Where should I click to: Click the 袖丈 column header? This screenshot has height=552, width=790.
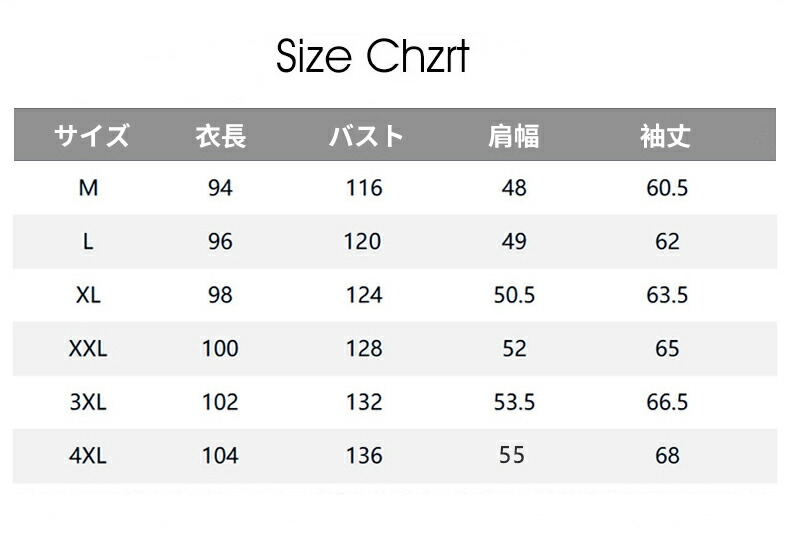point(666,137)
